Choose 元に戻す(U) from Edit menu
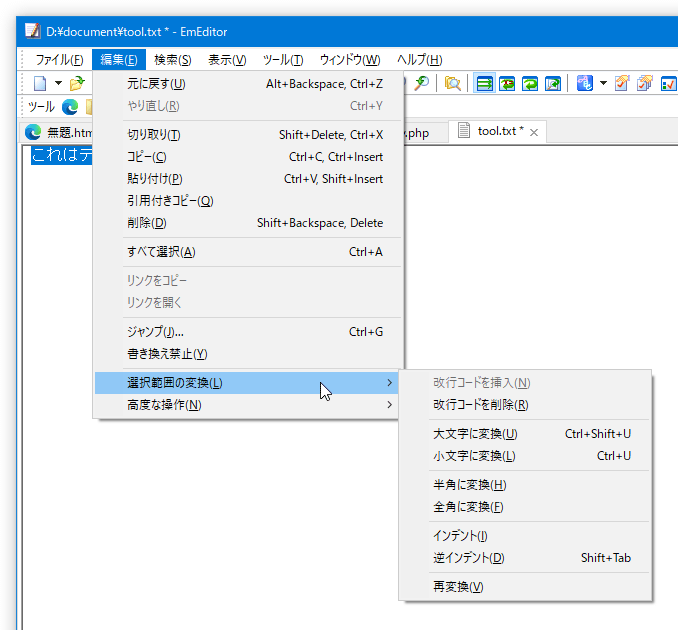 coord(249,84)
